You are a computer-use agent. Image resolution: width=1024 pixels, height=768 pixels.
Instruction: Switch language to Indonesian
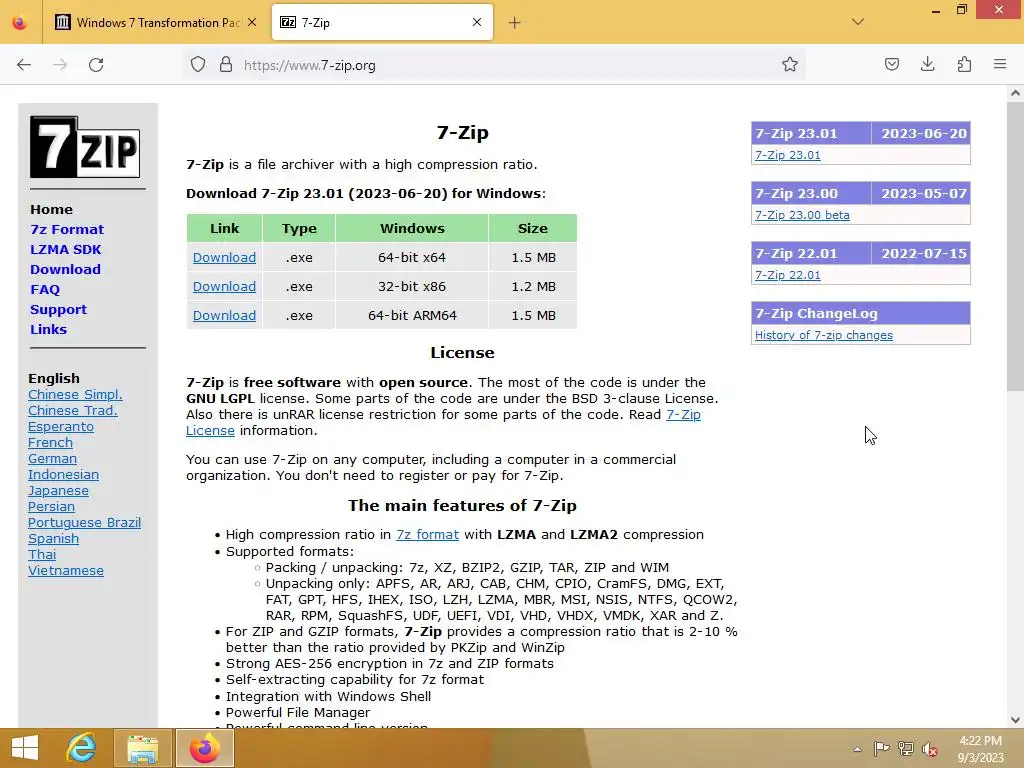(63, 474)
